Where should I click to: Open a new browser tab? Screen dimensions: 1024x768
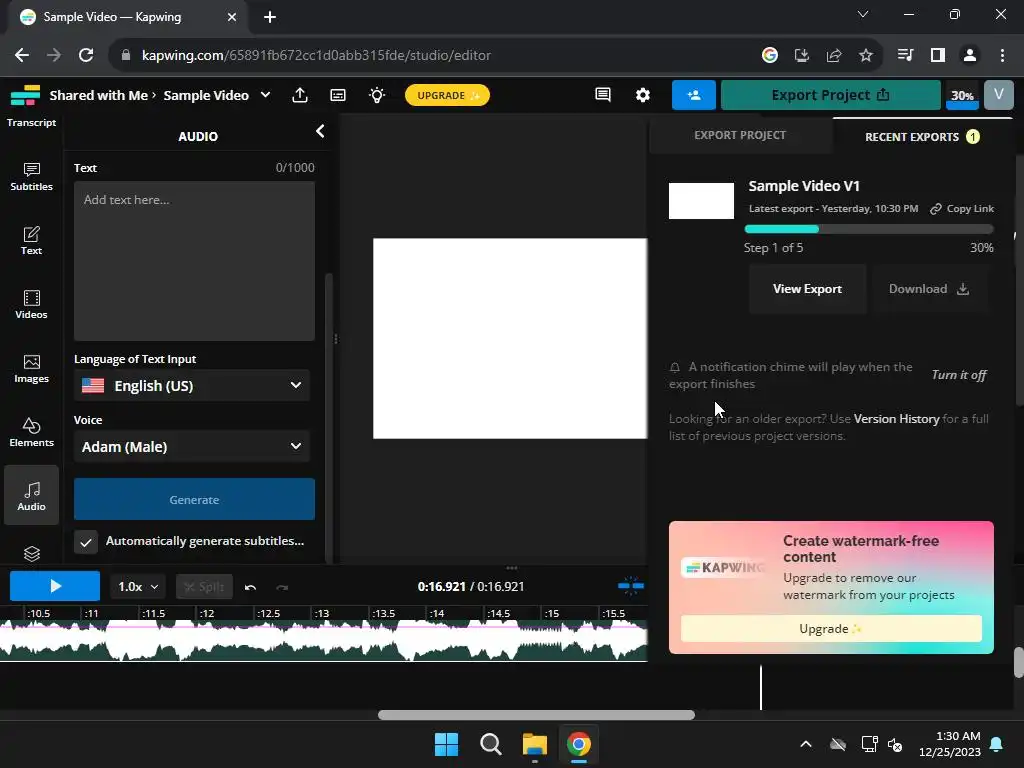(270, 17)
